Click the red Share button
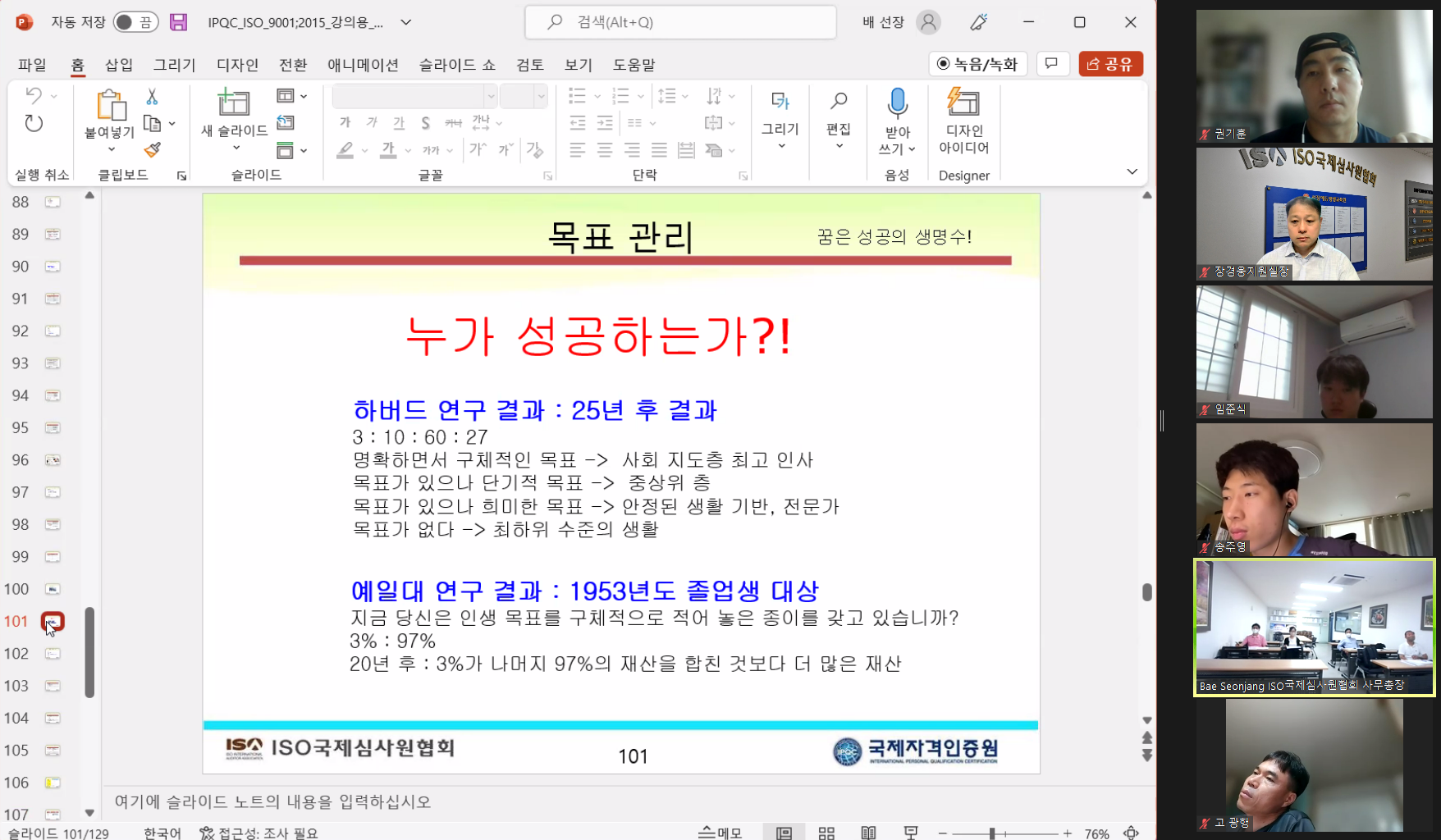Viewport: 1441px width, 840px height. click(1110, 64)
